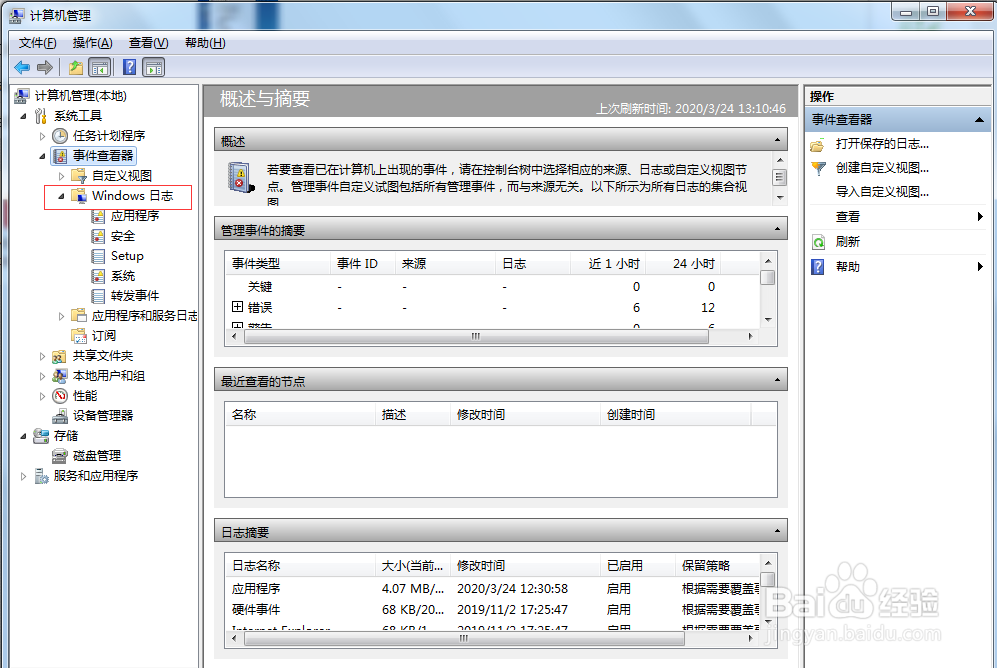The image size is (997, 668).
Task: Open the 操作(A) menu
Action: (93, 43)
